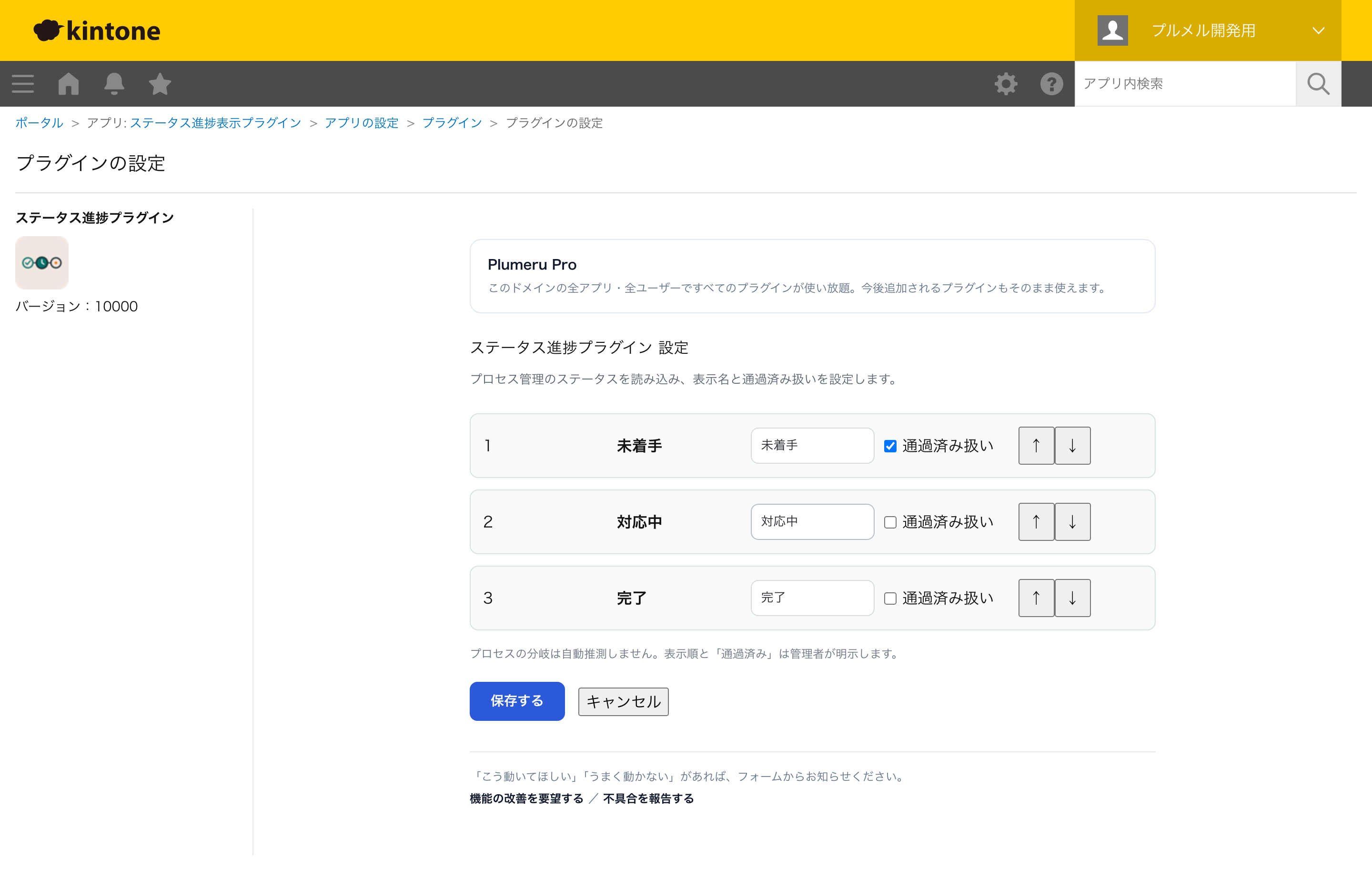Image resolution: width=1372 pixels, height=878 pixels.
Task: Click the kintone logo
Action: point(97,30)
